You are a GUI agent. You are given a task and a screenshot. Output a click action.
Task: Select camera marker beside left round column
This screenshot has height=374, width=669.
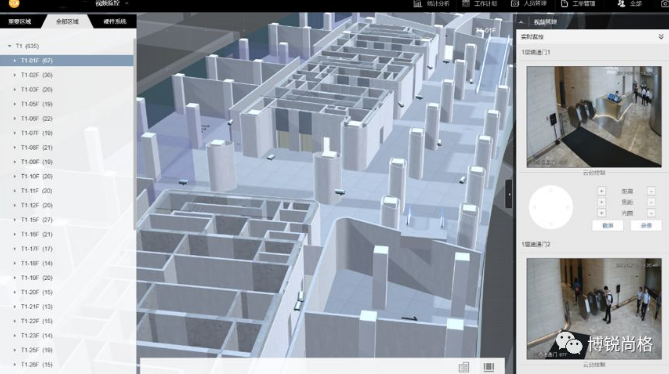[x=183, y=182]
